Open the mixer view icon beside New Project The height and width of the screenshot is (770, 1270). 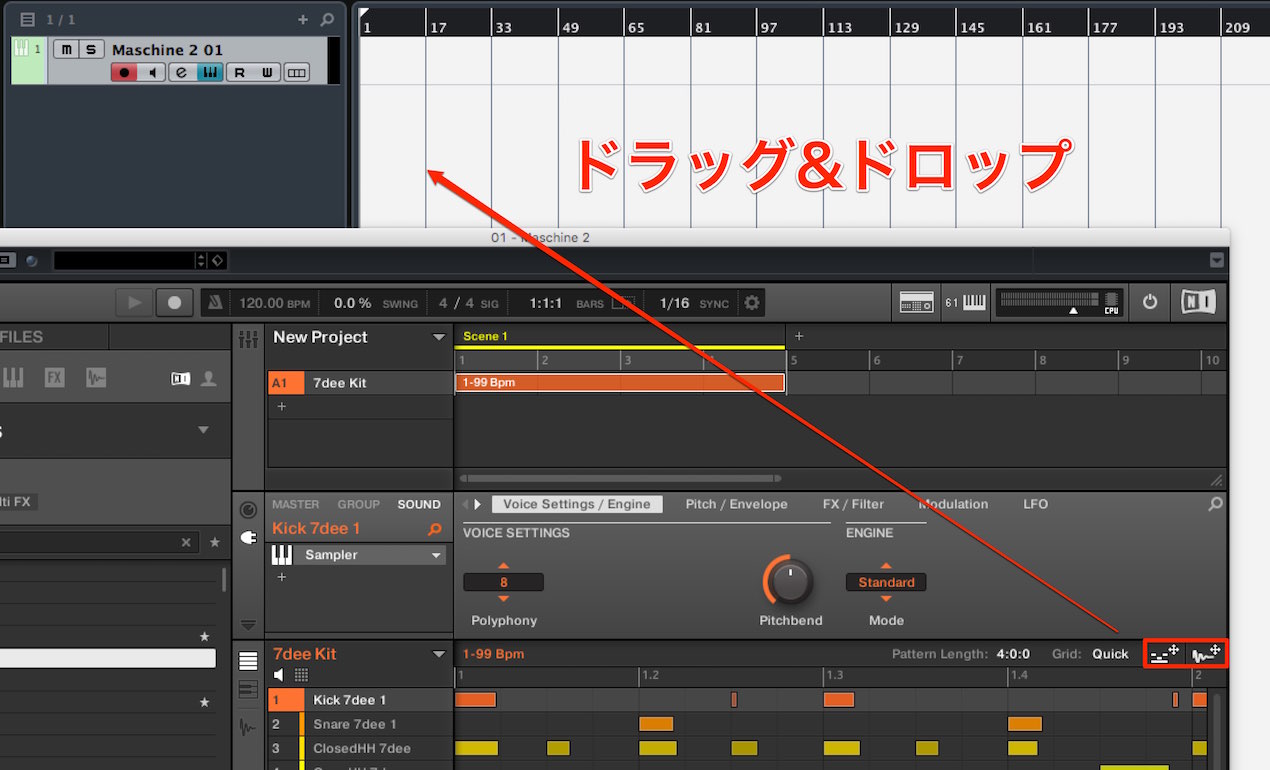pyautogui.click(x=248, y=339)
